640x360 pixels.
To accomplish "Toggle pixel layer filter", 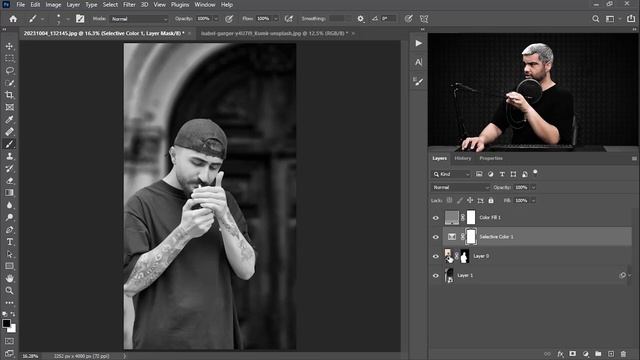I will pos(479,174).
